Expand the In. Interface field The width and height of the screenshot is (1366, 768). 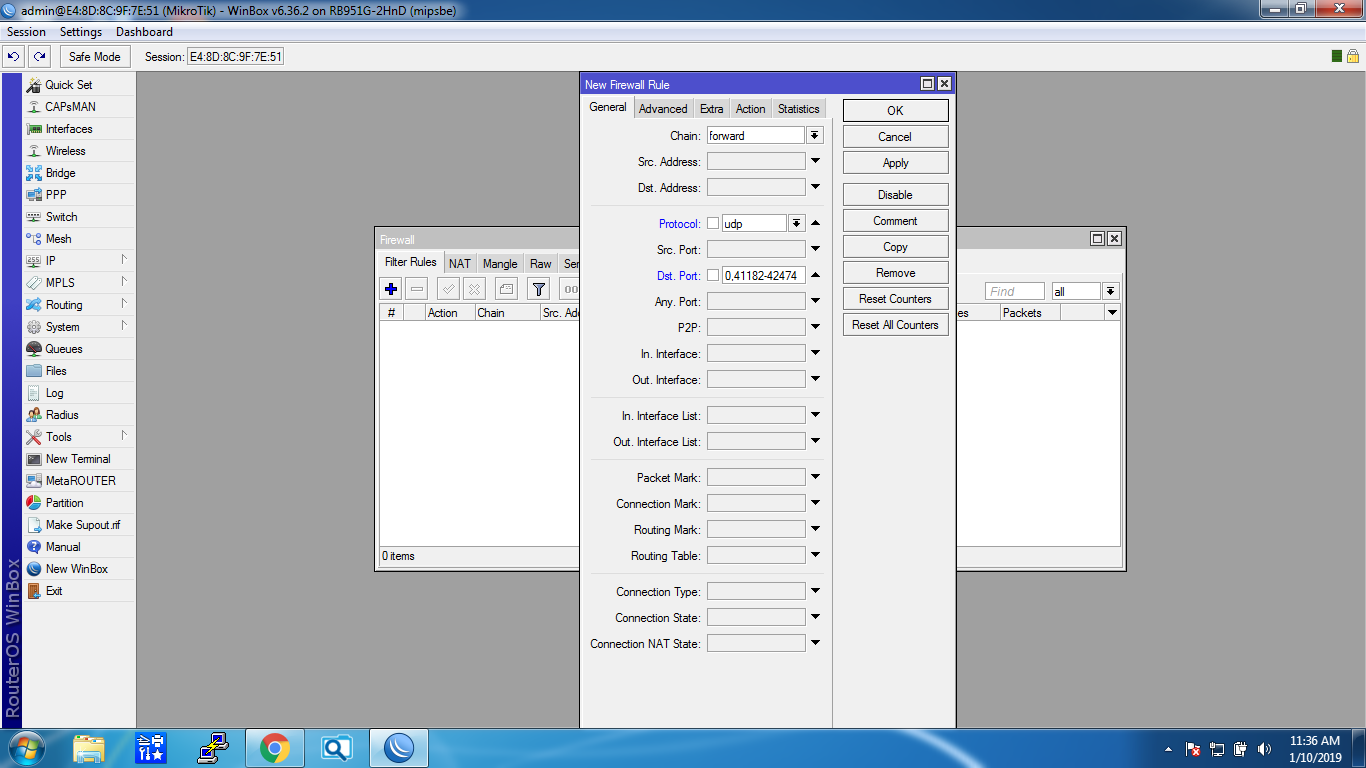[x=815, y=353]
